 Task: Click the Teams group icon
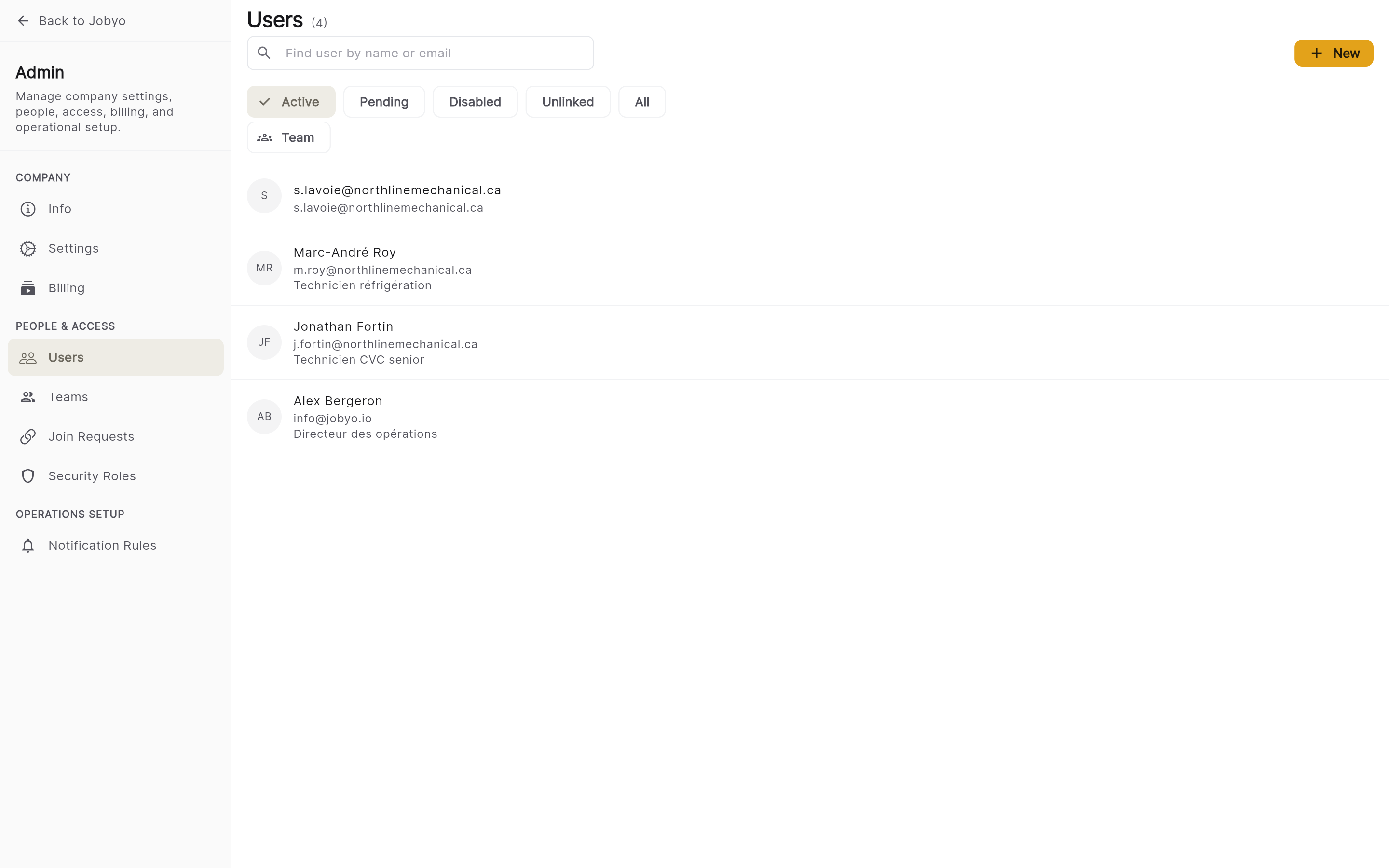[27, 397]
